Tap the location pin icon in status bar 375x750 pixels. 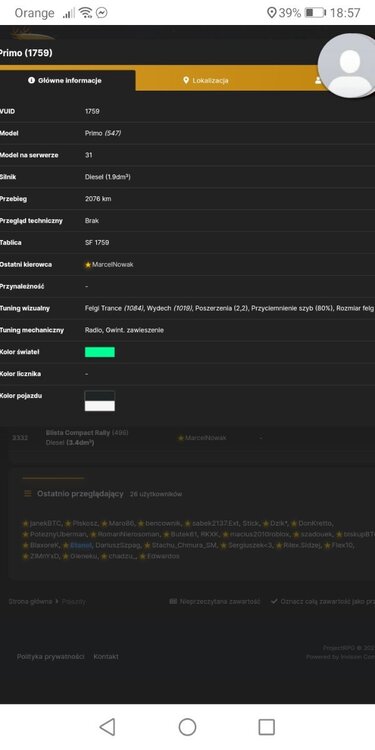point(272,12)
